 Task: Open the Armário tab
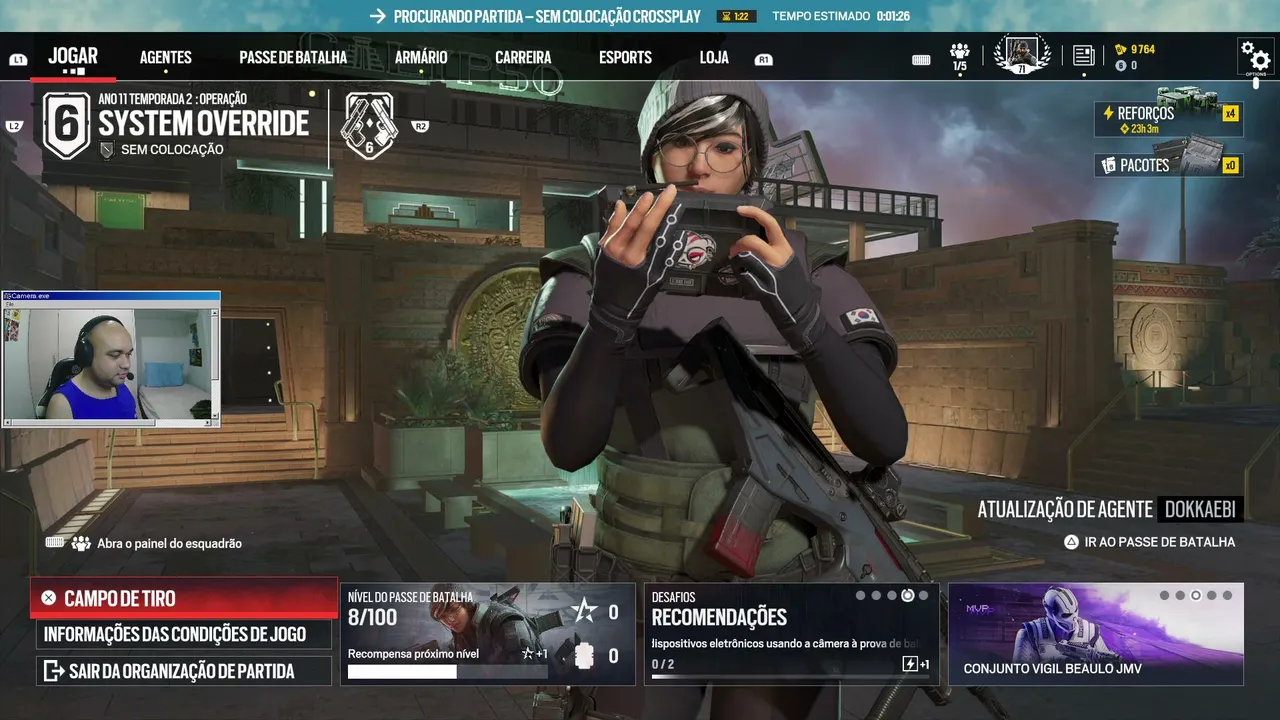pos(421,57)
